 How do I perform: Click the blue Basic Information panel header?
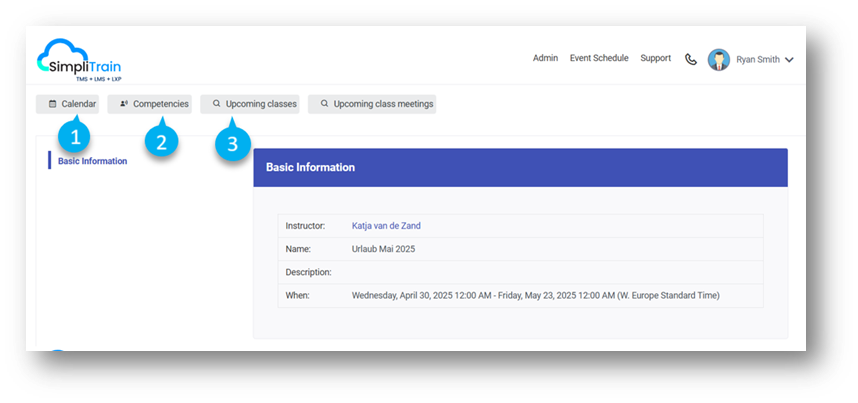coord(520,167)
